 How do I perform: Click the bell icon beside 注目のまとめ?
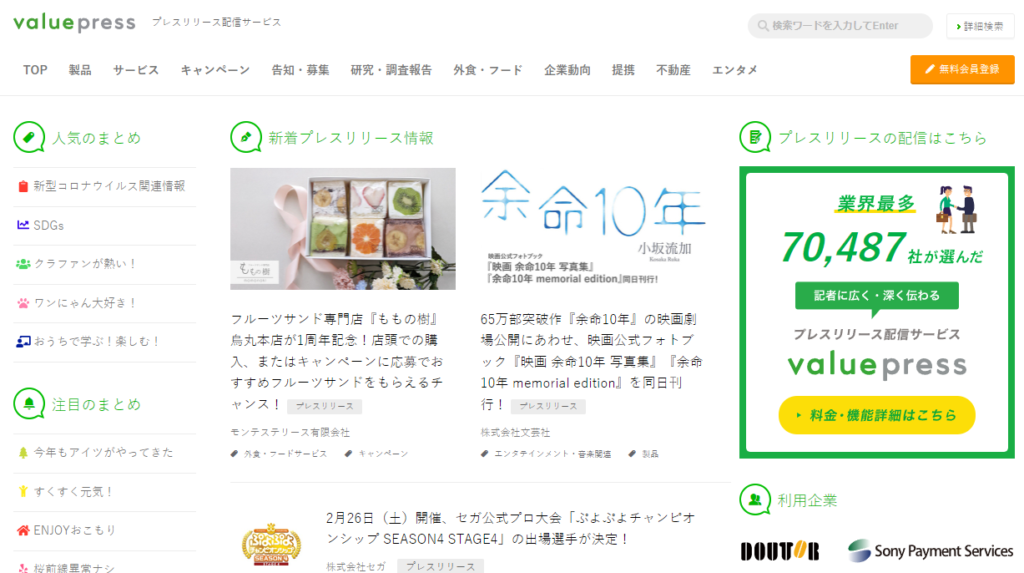click(x=29, y=404)
